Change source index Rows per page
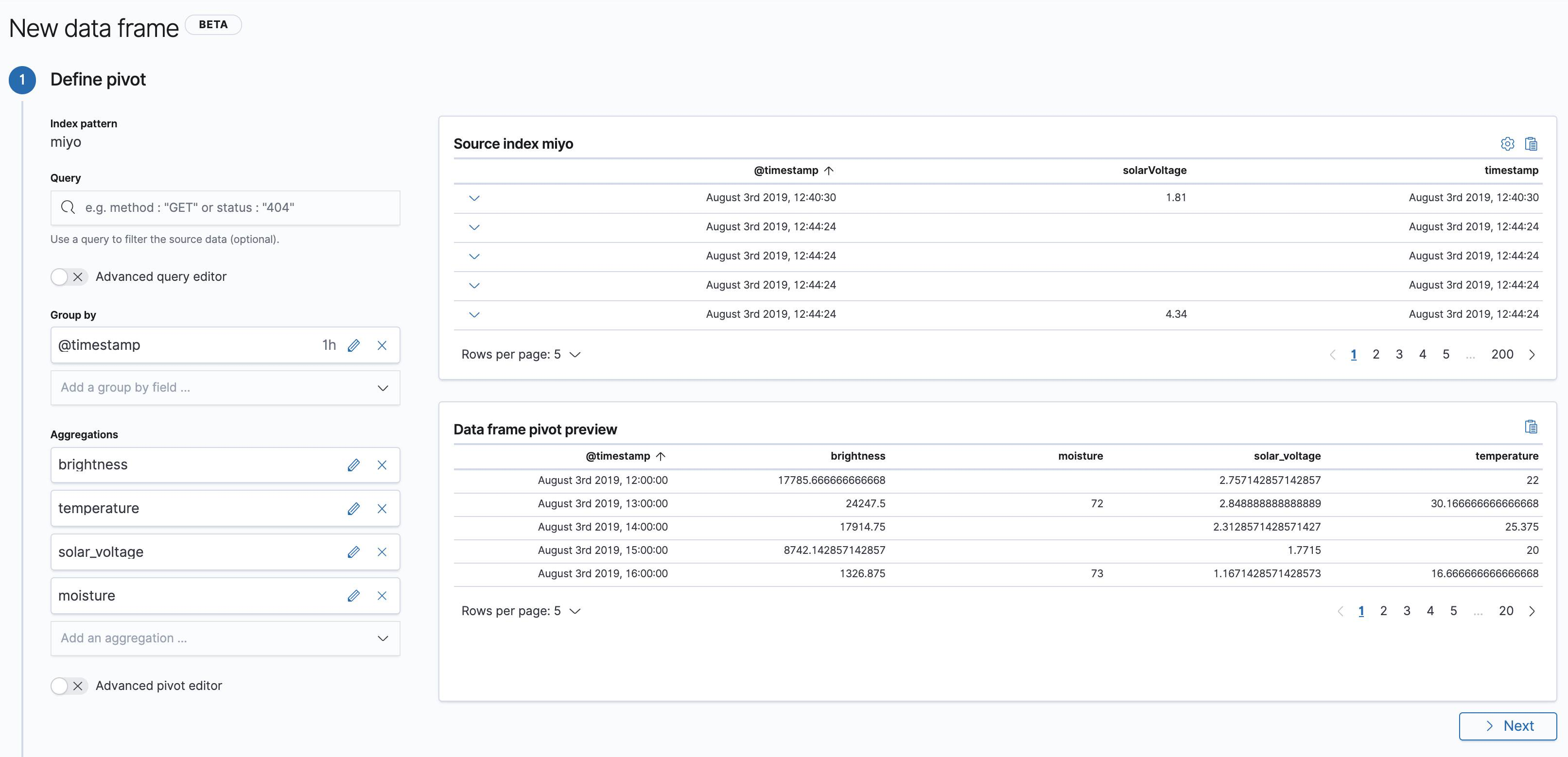1568x757 pixels. point(521,354)
